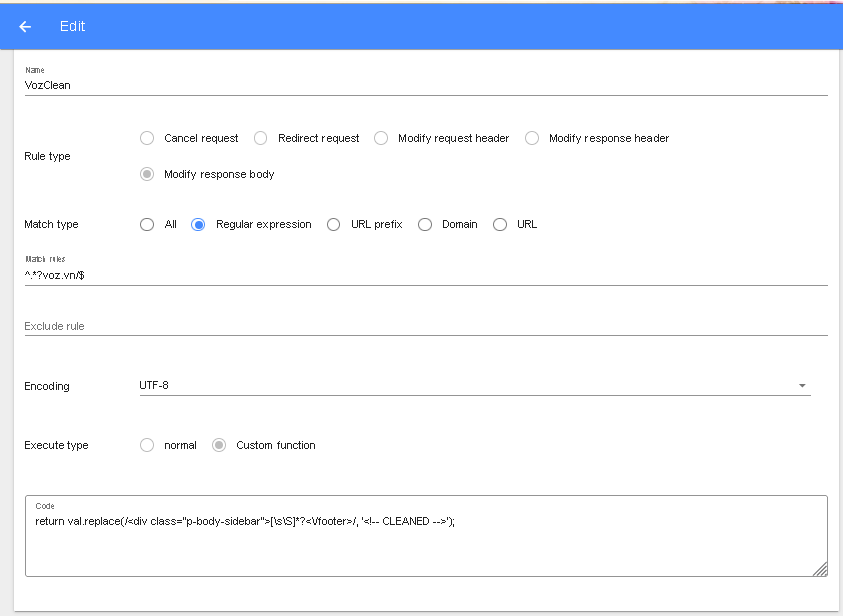Screen dimensions: 843x616
Task: Choose Modify request header rule type
Action: [x=381, y=138]
